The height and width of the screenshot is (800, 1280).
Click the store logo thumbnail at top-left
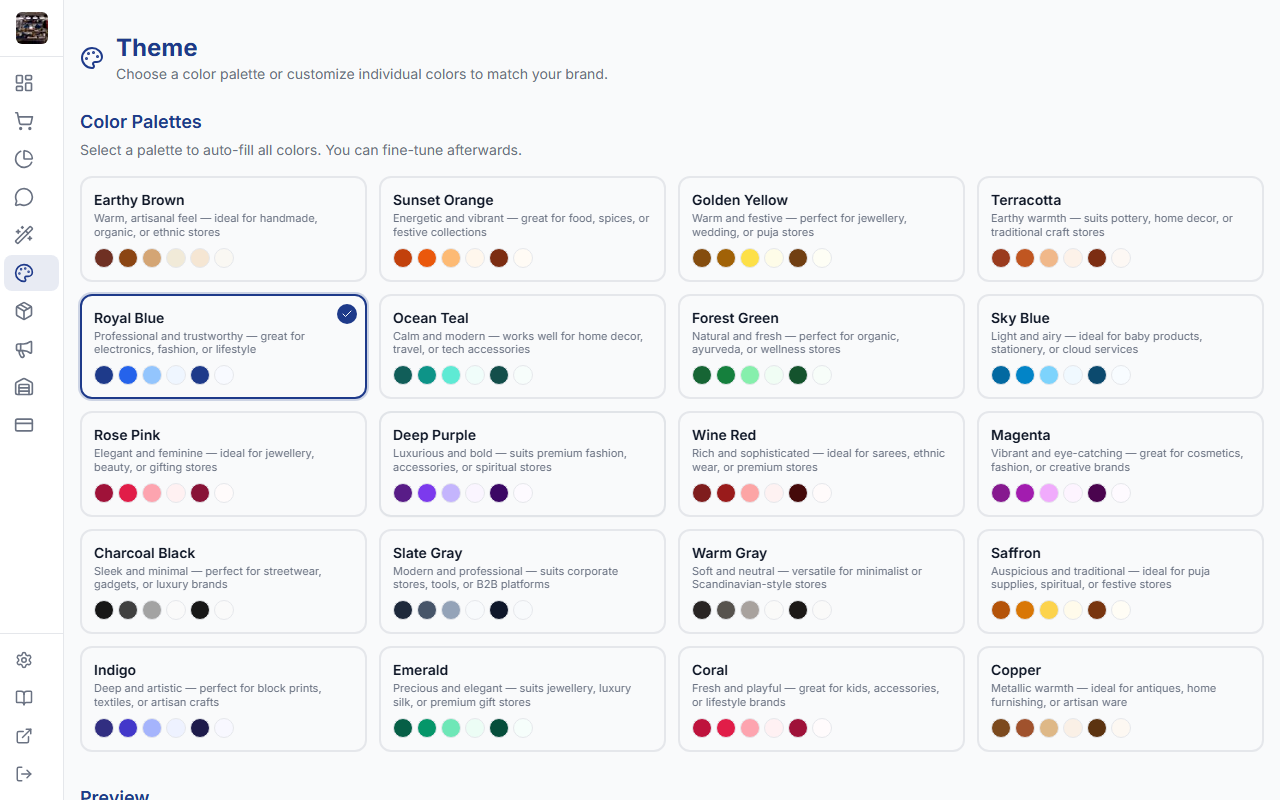(32, 28)
